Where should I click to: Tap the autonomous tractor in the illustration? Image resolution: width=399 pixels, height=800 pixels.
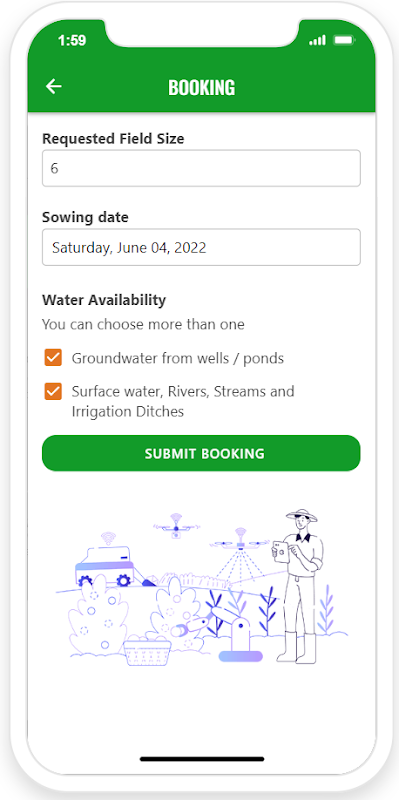(x=105, y=562)
